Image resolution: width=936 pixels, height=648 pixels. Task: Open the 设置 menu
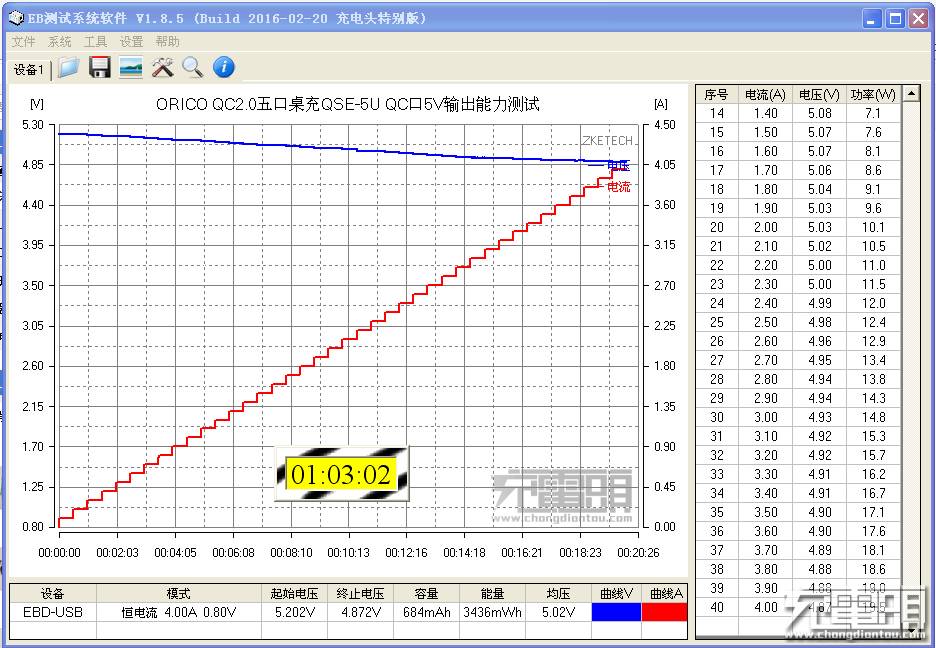(x=131, y=42)
